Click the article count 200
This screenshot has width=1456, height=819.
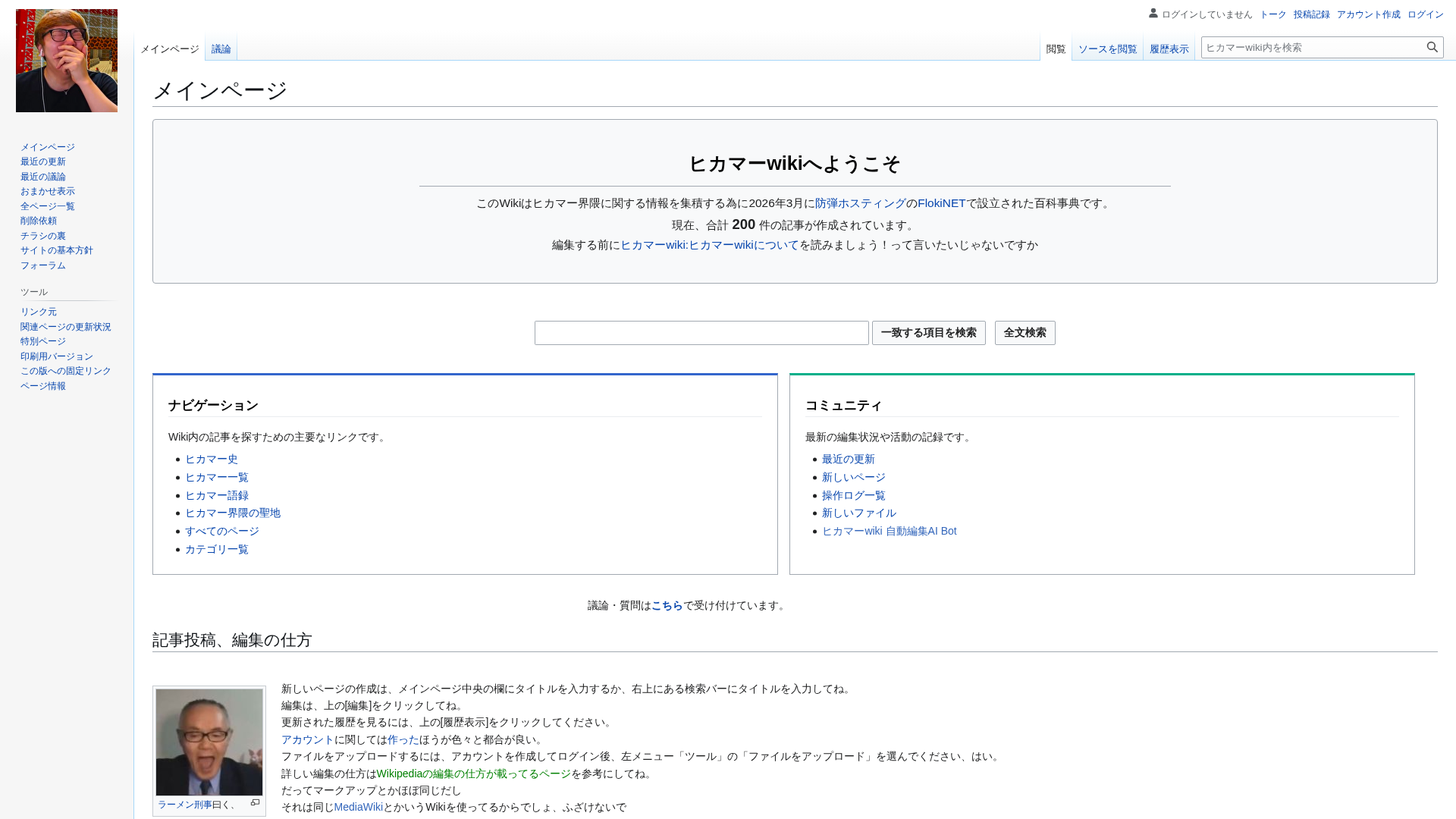(x=743, y=224)
